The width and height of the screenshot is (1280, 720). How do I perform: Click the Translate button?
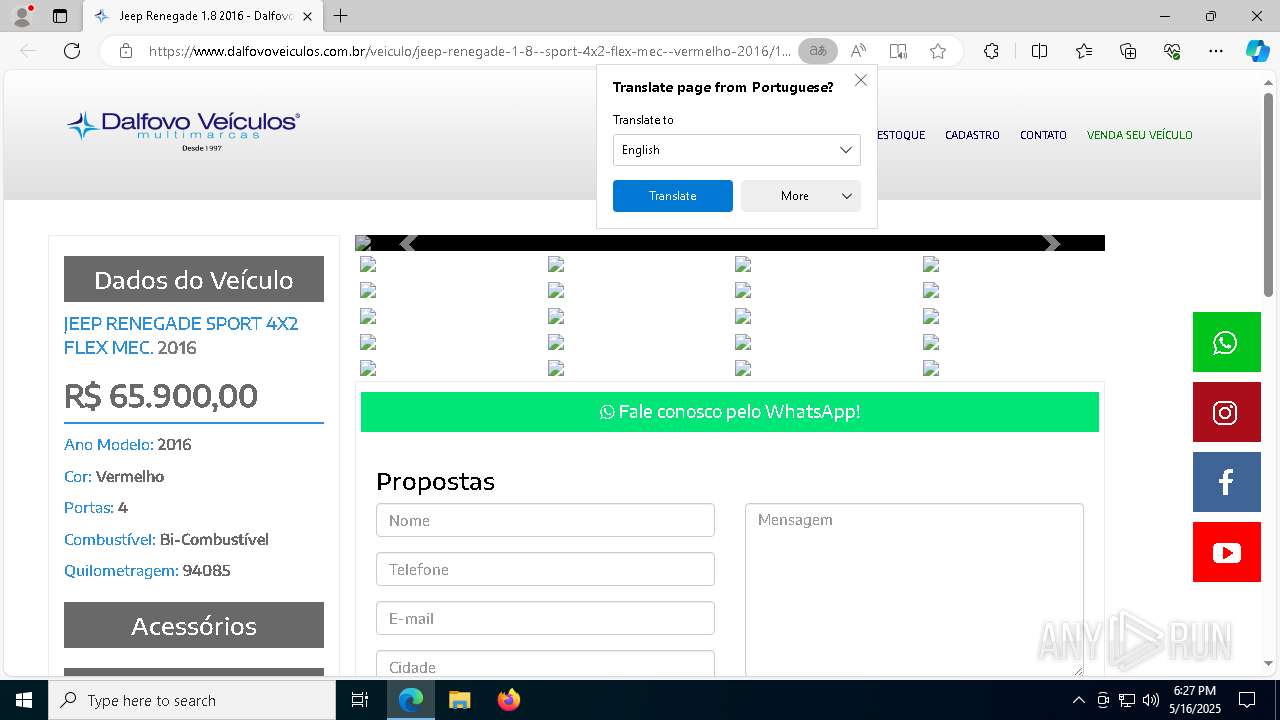(672, 196)
